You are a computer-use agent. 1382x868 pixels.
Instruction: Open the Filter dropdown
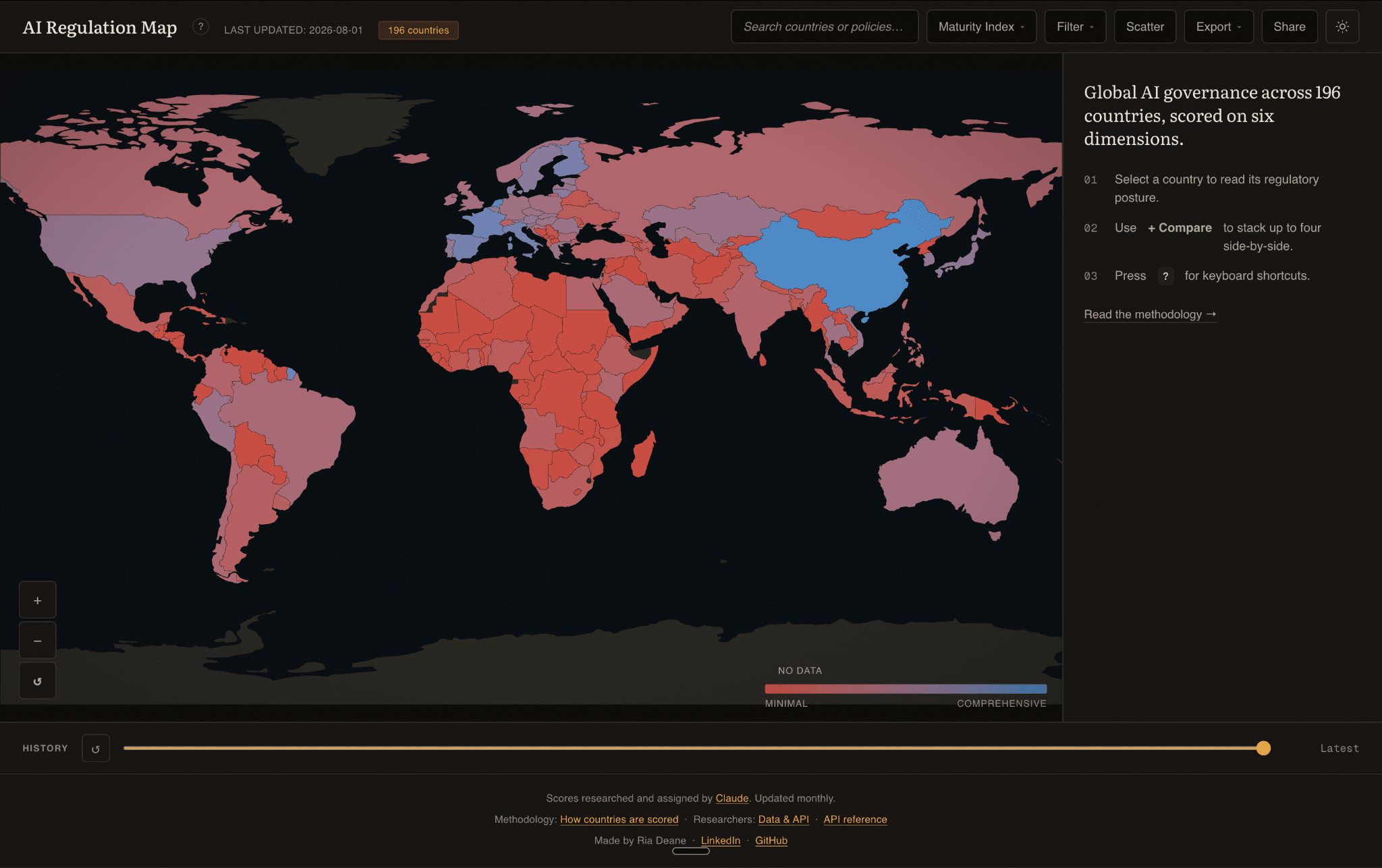pyautogui.click(x=1075, y=27)
